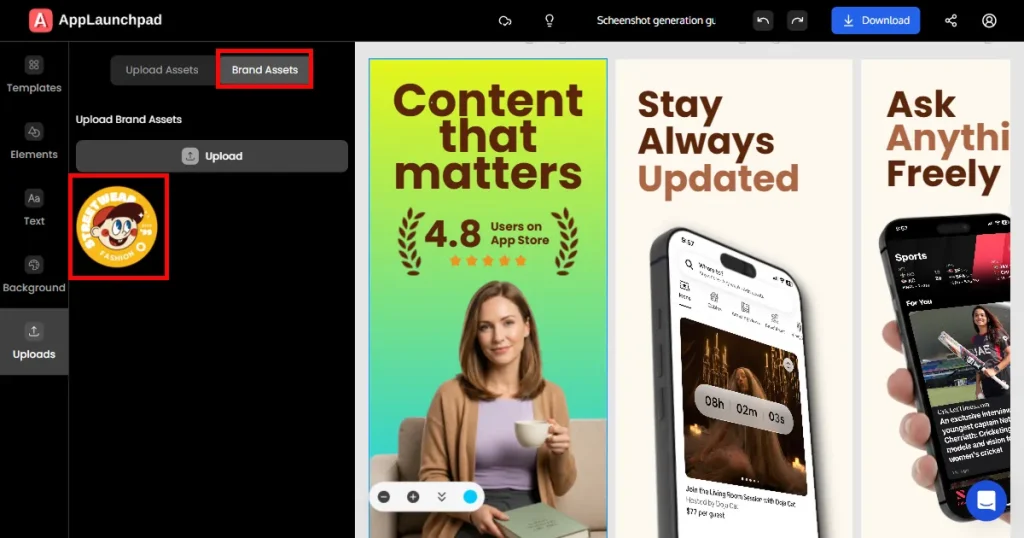The height and width of the screenshot is (538, 1024).
Task: Click the AppLaunchpad logo icon
Action: tap(40, 20)
